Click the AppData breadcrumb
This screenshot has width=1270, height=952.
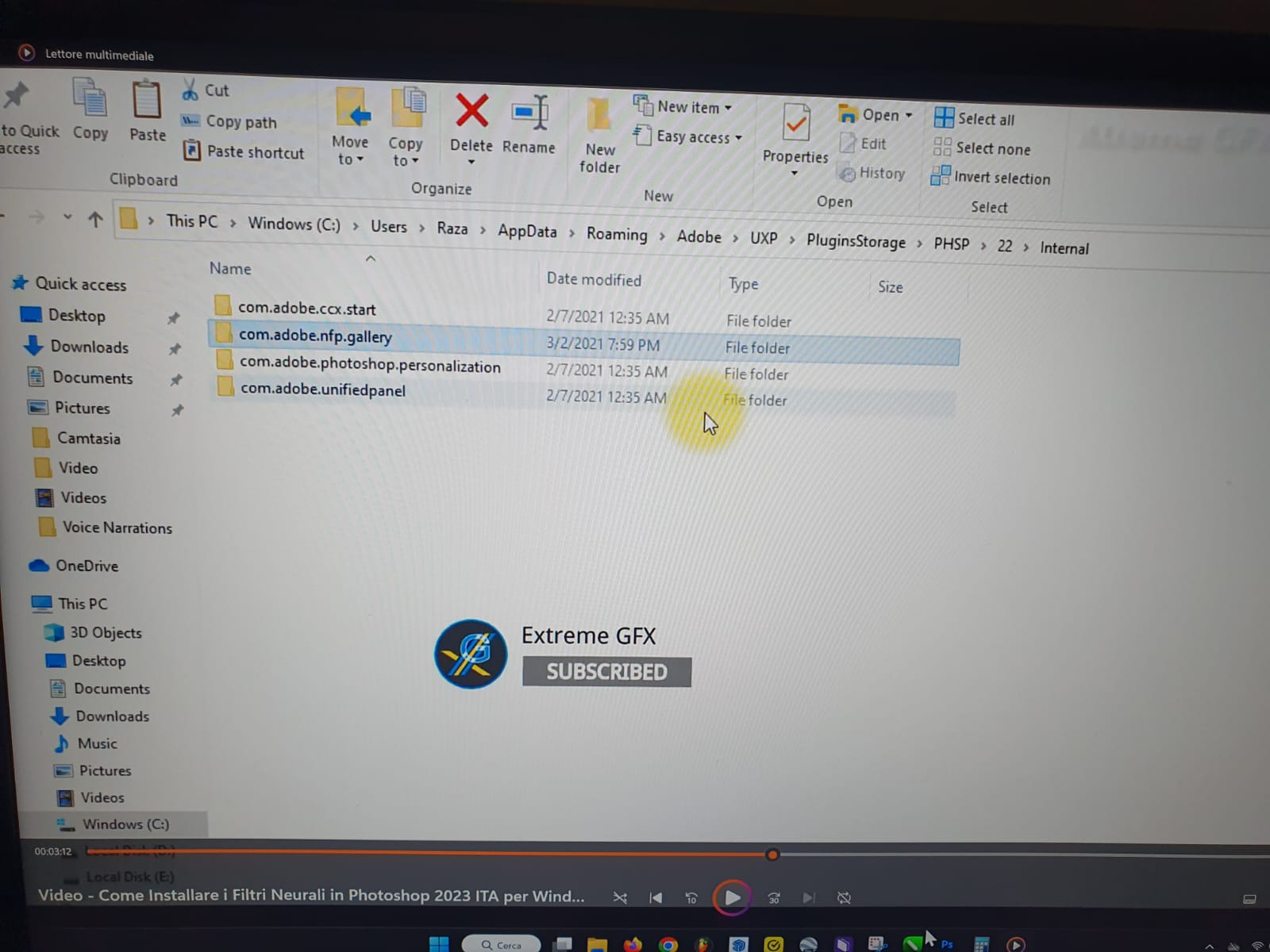click(527, 231)
